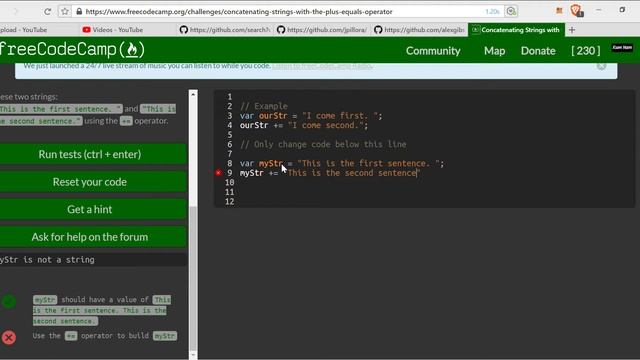640x360 pixels.
Task: Switch to the Videos - YouTube tab
Action: (x=118, y=30)
